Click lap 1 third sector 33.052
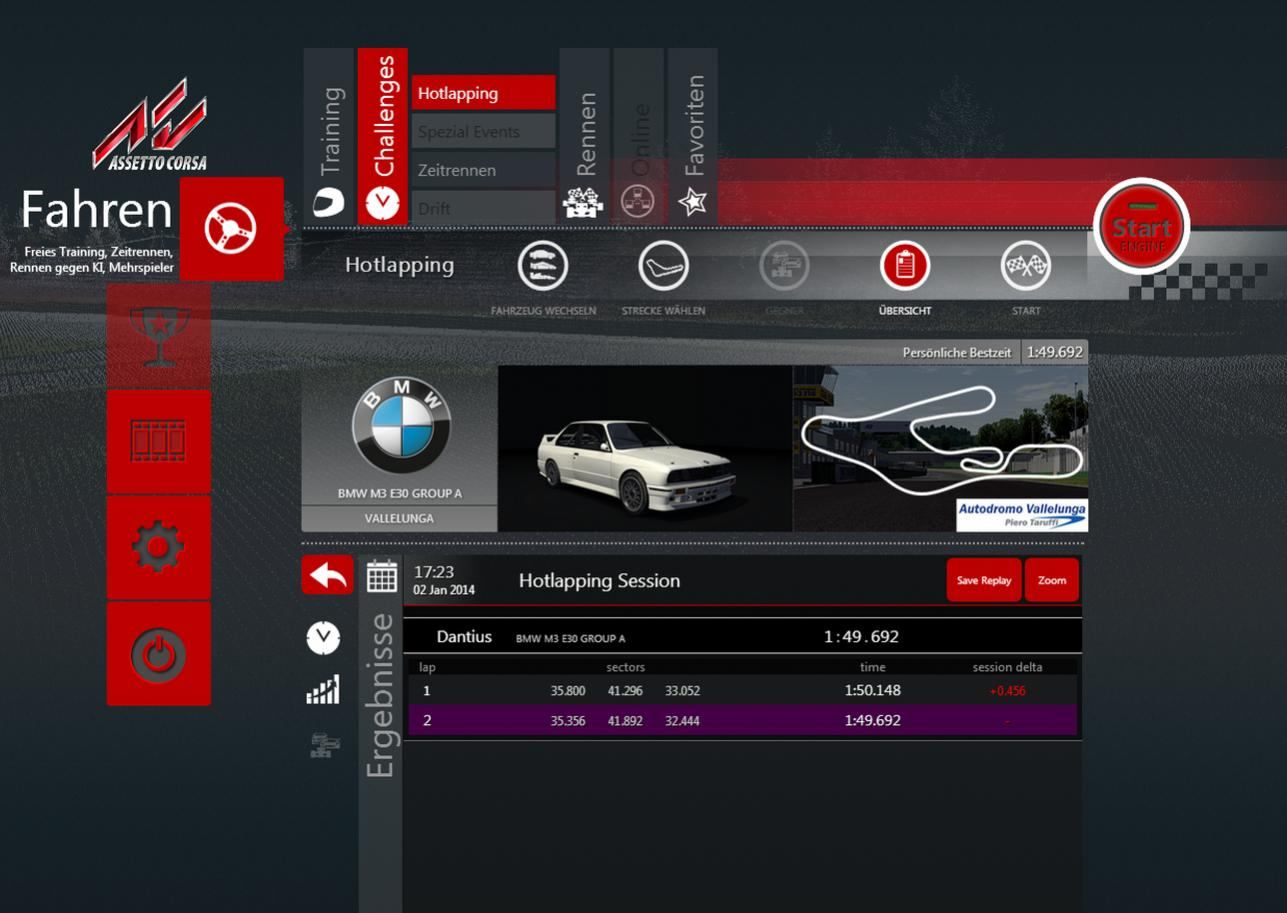1287x913 pixels. click(682, 691)
